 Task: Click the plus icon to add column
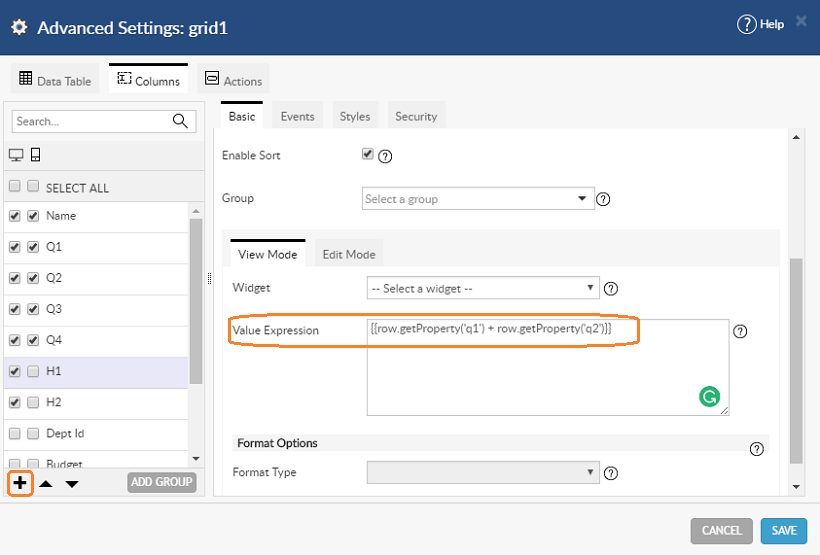20,483
